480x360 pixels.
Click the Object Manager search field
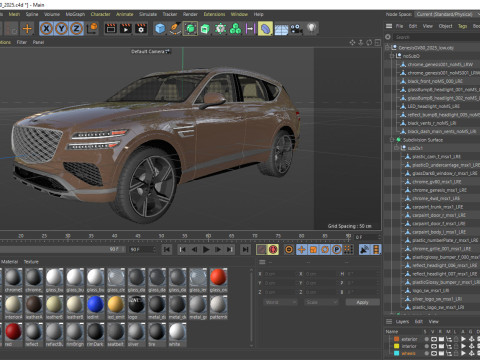pos(437,37)
